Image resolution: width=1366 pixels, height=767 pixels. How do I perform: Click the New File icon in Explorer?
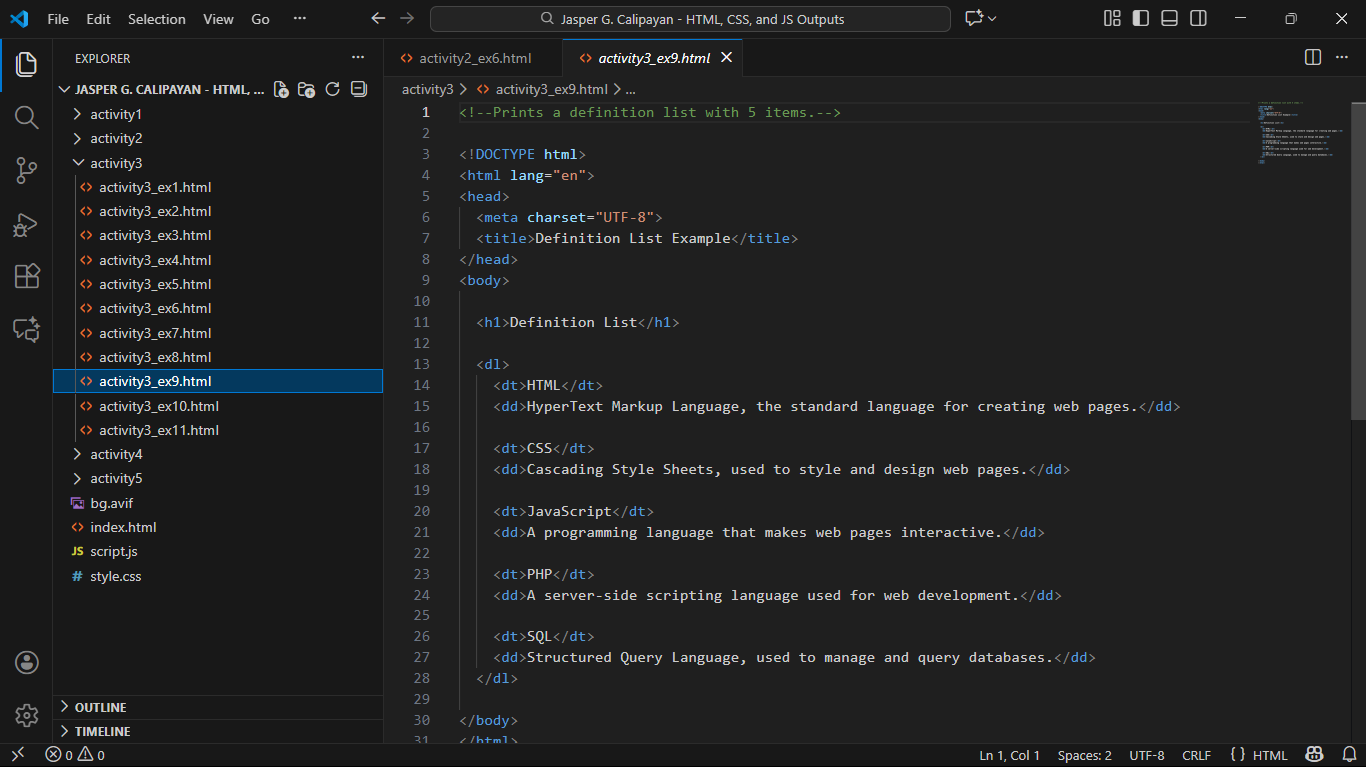pyautogui.click(x=281, y=89)
